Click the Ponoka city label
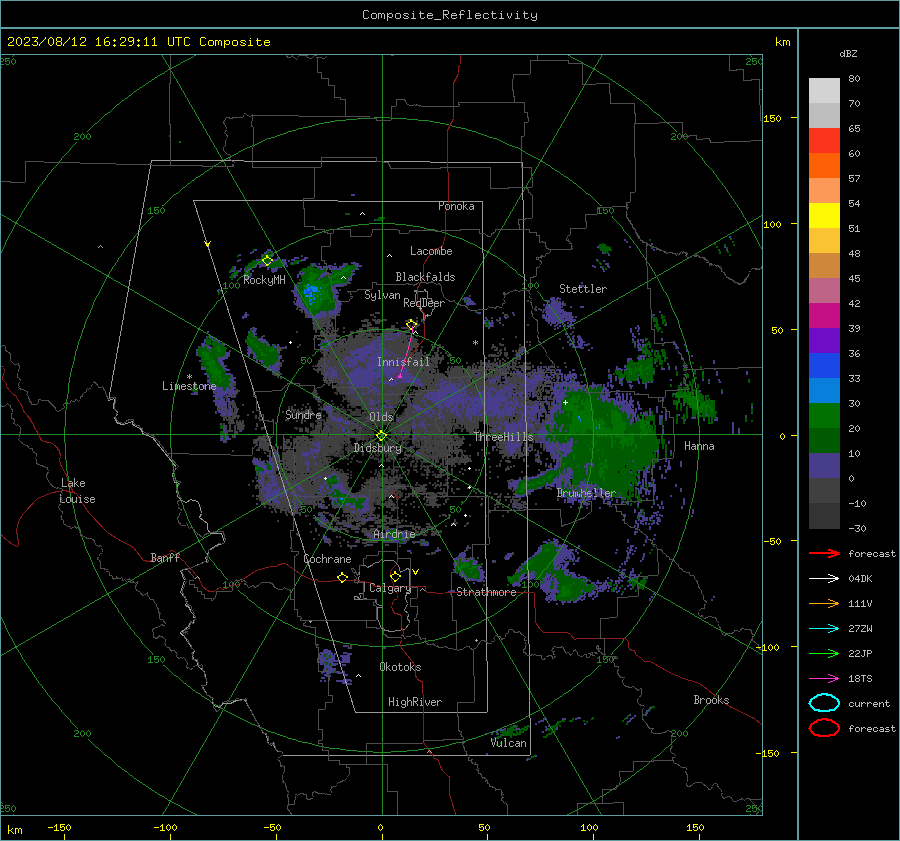 point(456,206)
